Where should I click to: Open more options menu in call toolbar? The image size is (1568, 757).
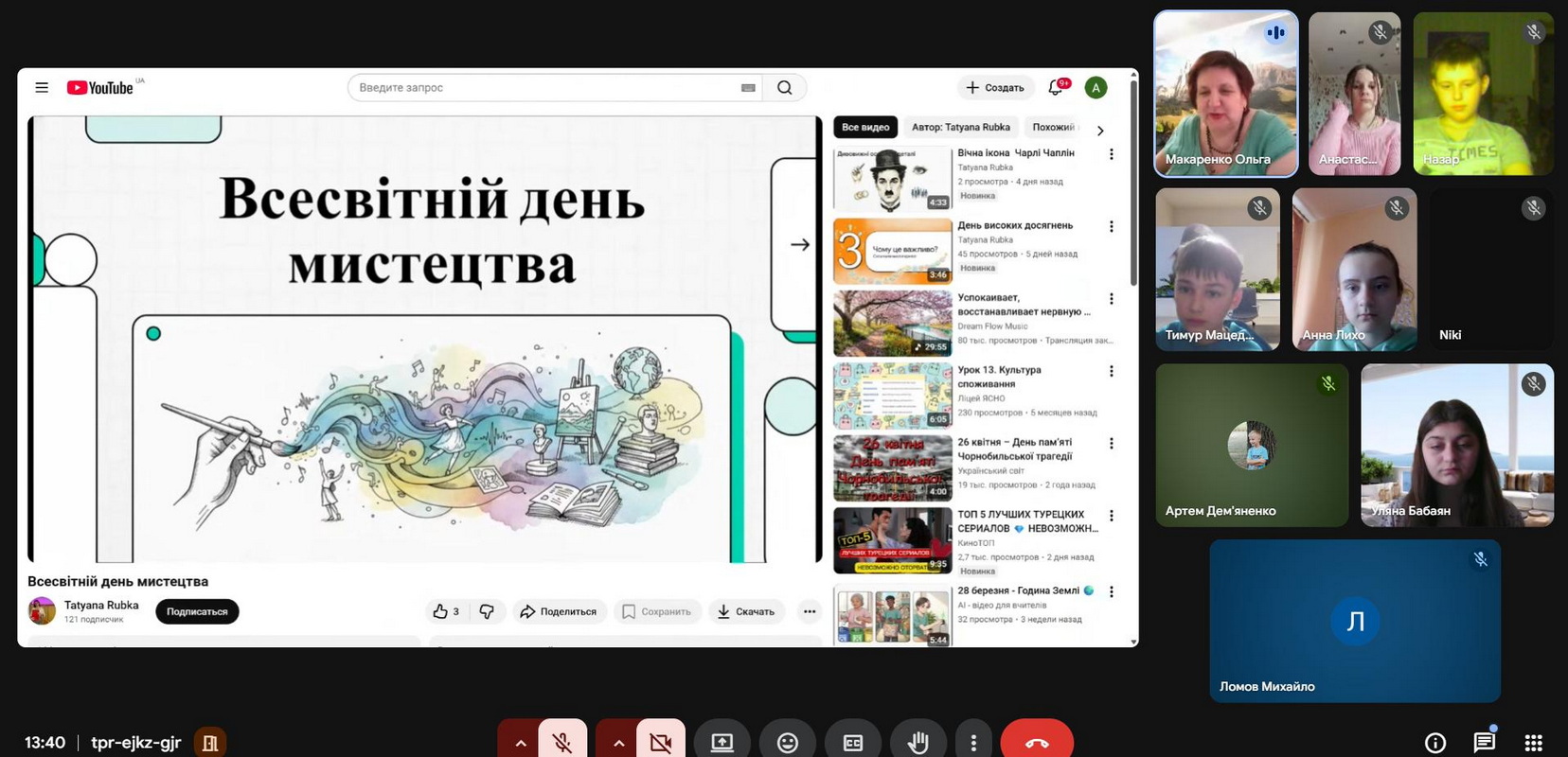tap(972, 743)
